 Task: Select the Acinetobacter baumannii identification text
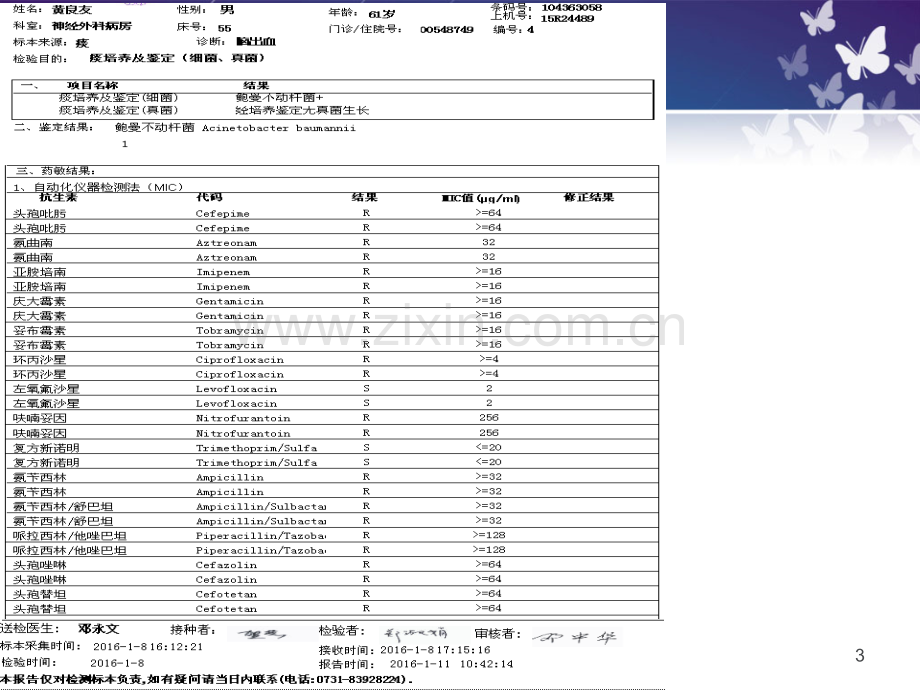[279, 128]
